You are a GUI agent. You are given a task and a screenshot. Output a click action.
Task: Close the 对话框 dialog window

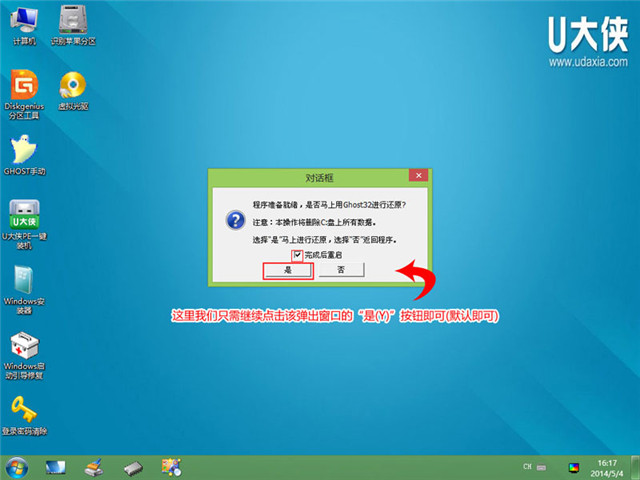point(415,176)
